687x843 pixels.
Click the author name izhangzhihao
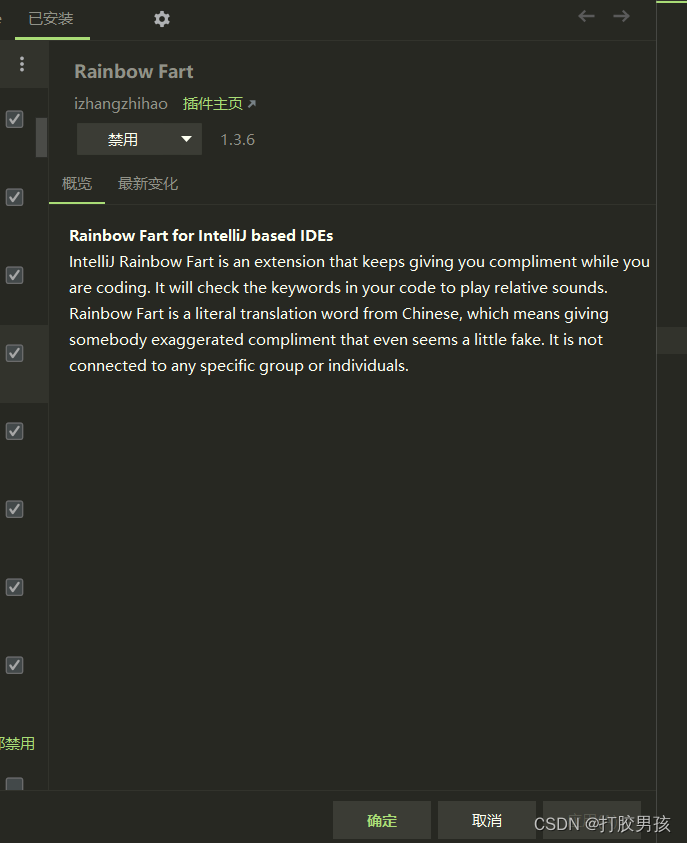(x=121, y=104)
